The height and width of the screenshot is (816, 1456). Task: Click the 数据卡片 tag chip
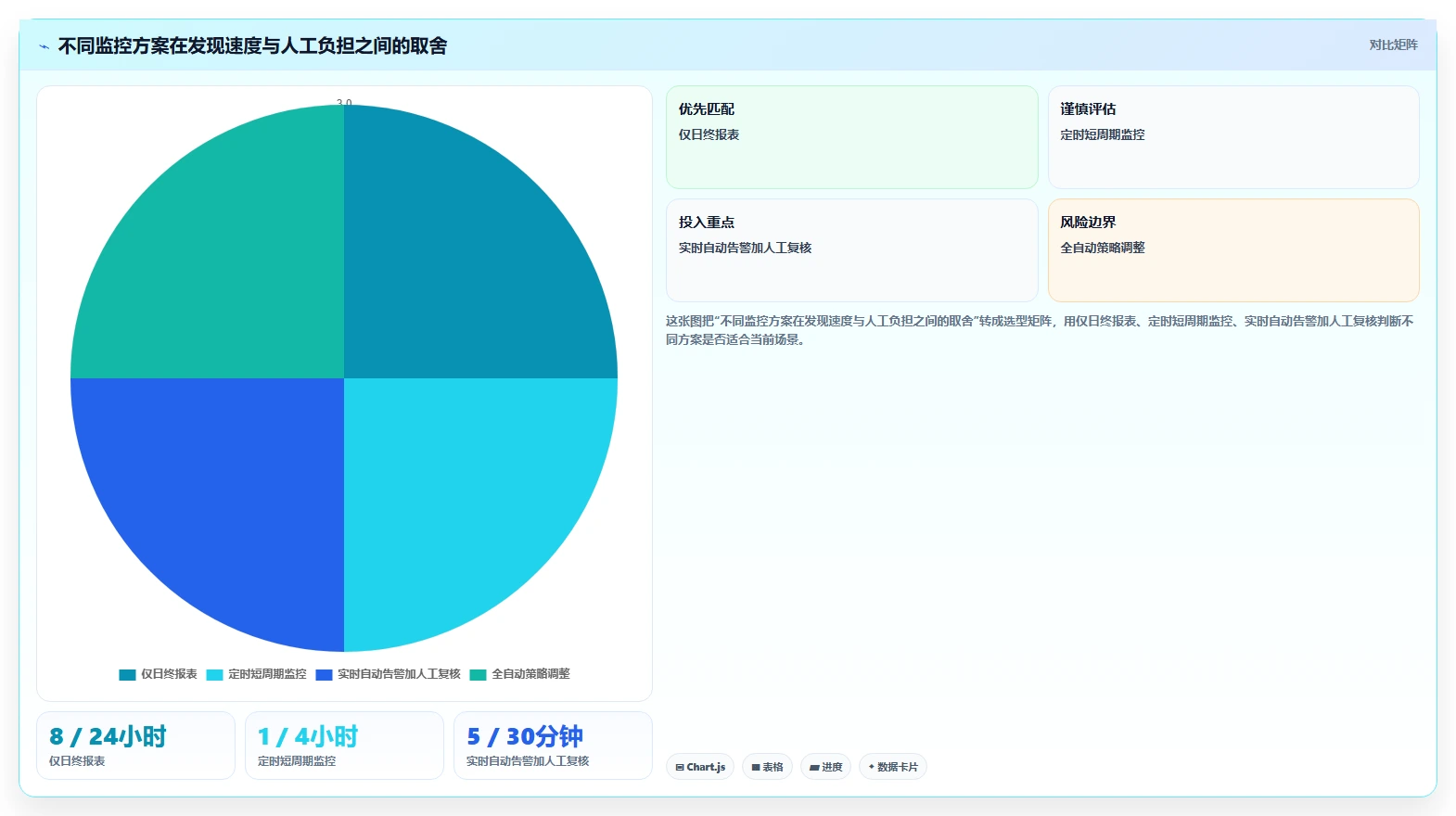point(893,767)
